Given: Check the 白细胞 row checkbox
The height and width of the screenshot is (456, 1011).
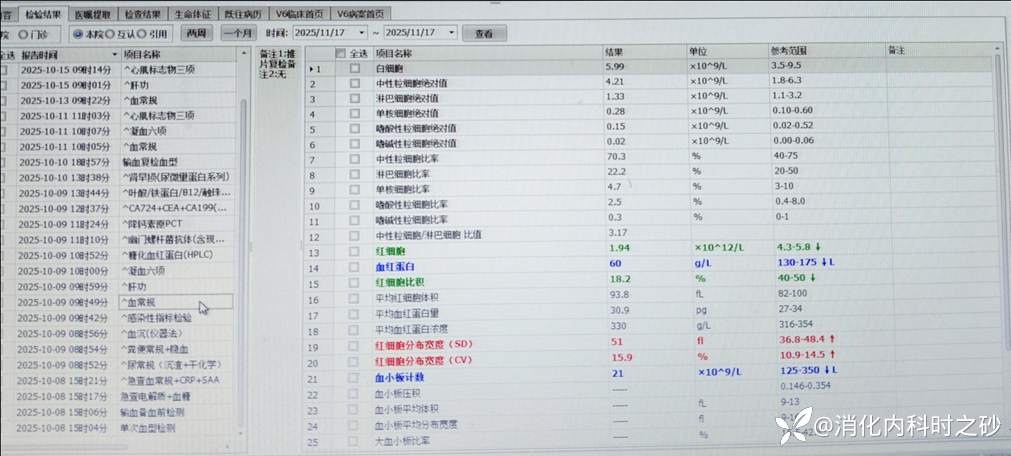Looking at the screenshot, I should coord(354,68).
